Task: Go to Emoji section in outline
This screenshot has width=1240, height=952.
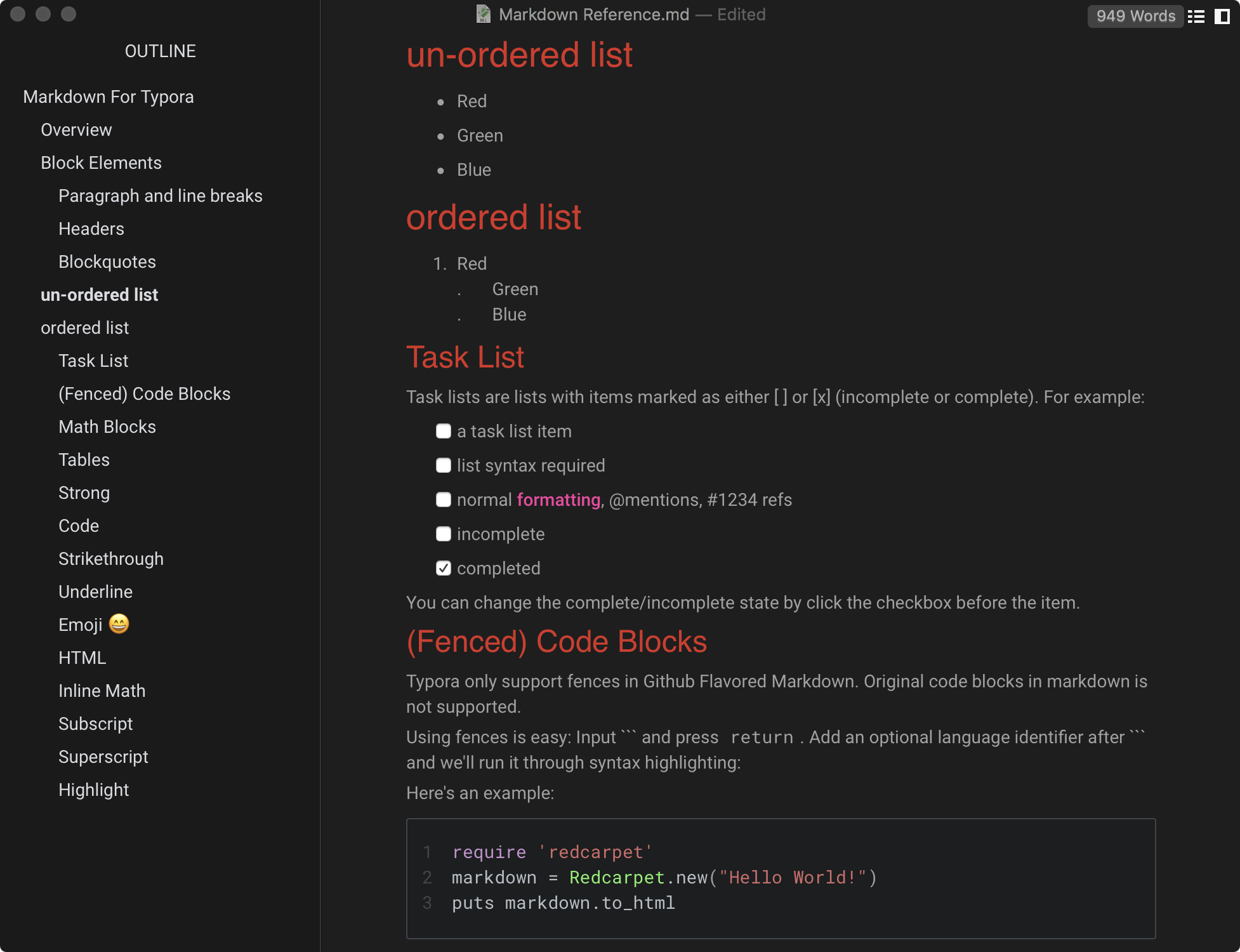Action: 94,625
